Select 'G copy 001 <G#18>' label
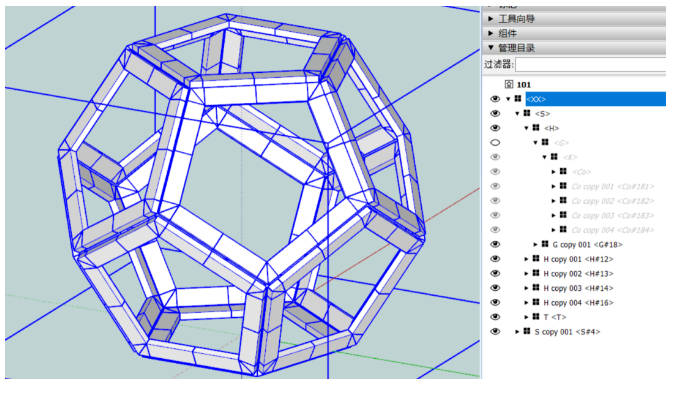 pyautogui.click(x=587, y=245)
